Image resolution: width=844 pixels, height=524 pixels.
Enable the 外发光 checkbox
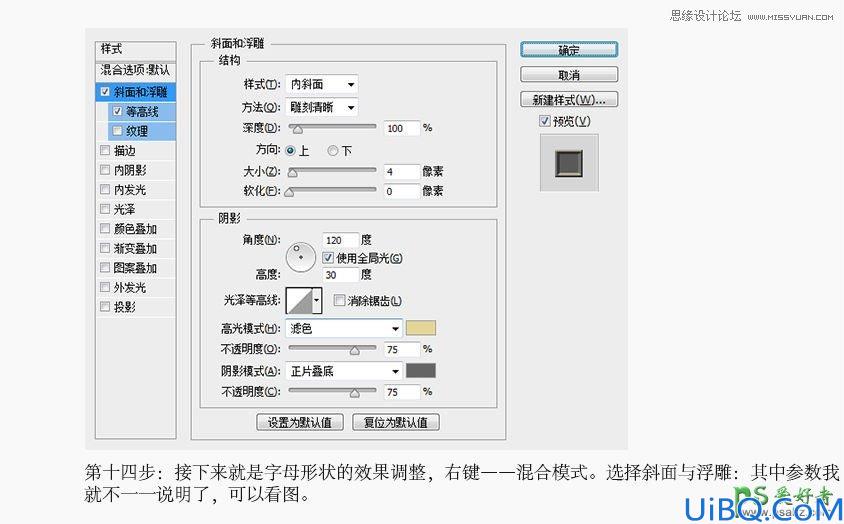(x=105, y=287)
